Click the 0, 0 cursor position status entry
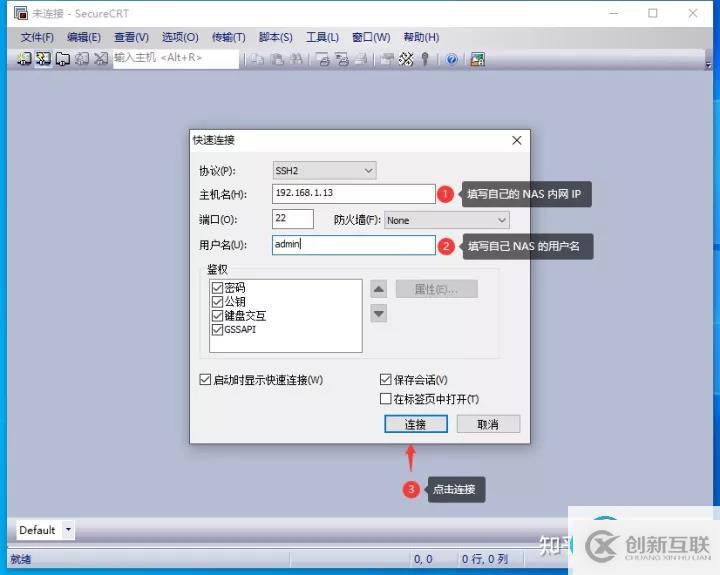This screenshot has width=720, height=575. coord(423,559)
